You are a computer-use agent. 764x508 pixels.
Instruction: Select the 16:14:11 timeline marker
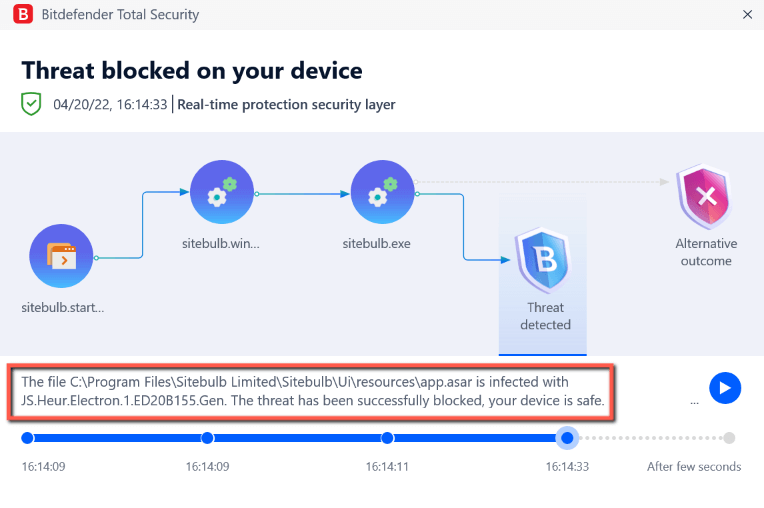pyautogui.click(x=387, y=438)
